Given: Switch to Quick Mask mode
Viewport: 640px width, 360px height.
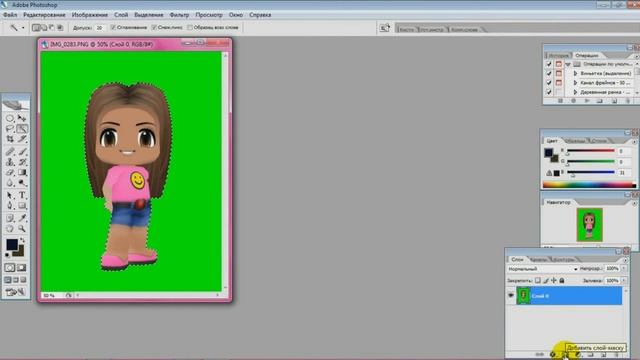Looking at the screenshot, I should 22,268.
